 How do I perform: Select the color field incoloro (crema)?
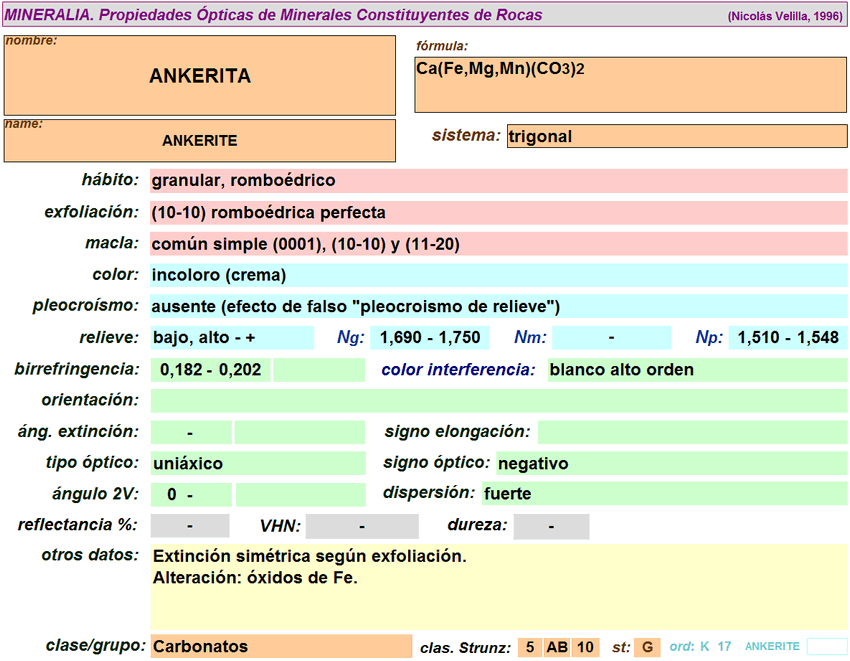point(498,275)
